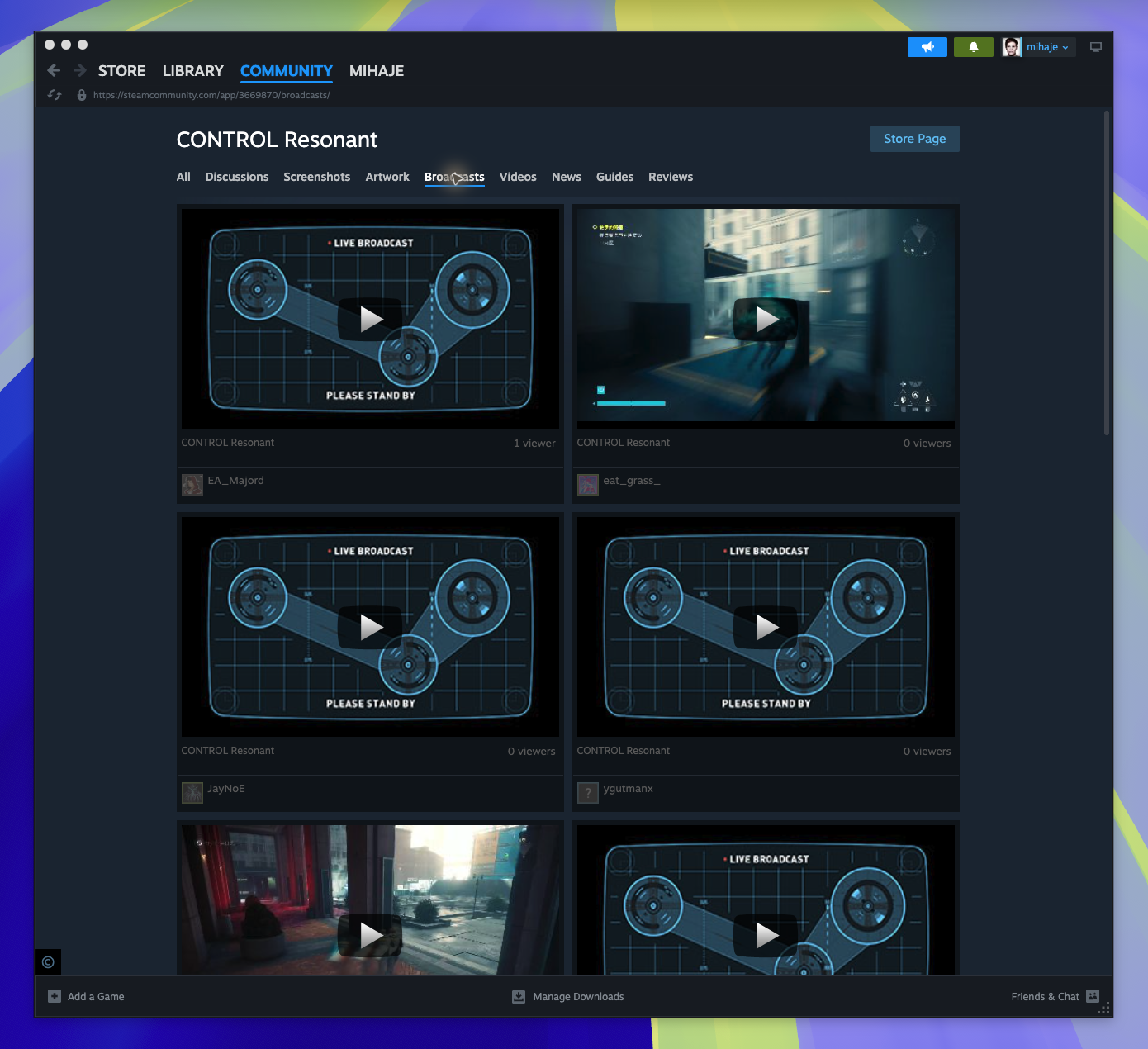This screenshot has width=1148, height=1049.
Task: Switch to the Reviews tab
Action: pyautogui.click(x=671, y=177)
